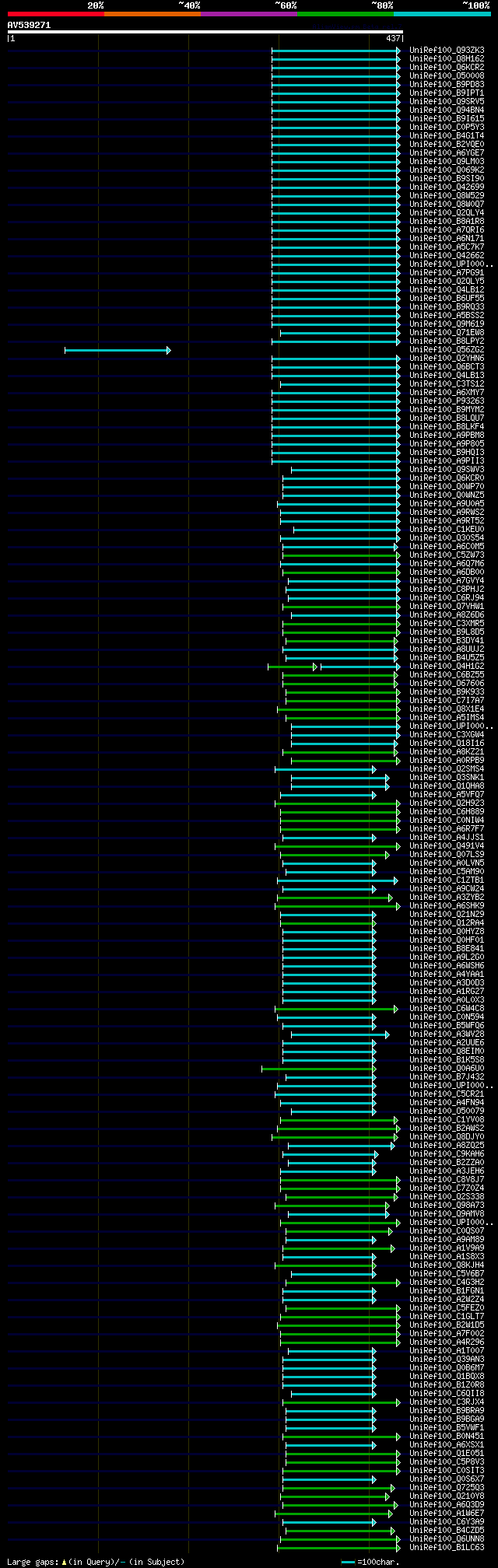498x1568 pixels.
Task: Select the UniRef100_C1YV08 label
Action: click(447, 1119)
